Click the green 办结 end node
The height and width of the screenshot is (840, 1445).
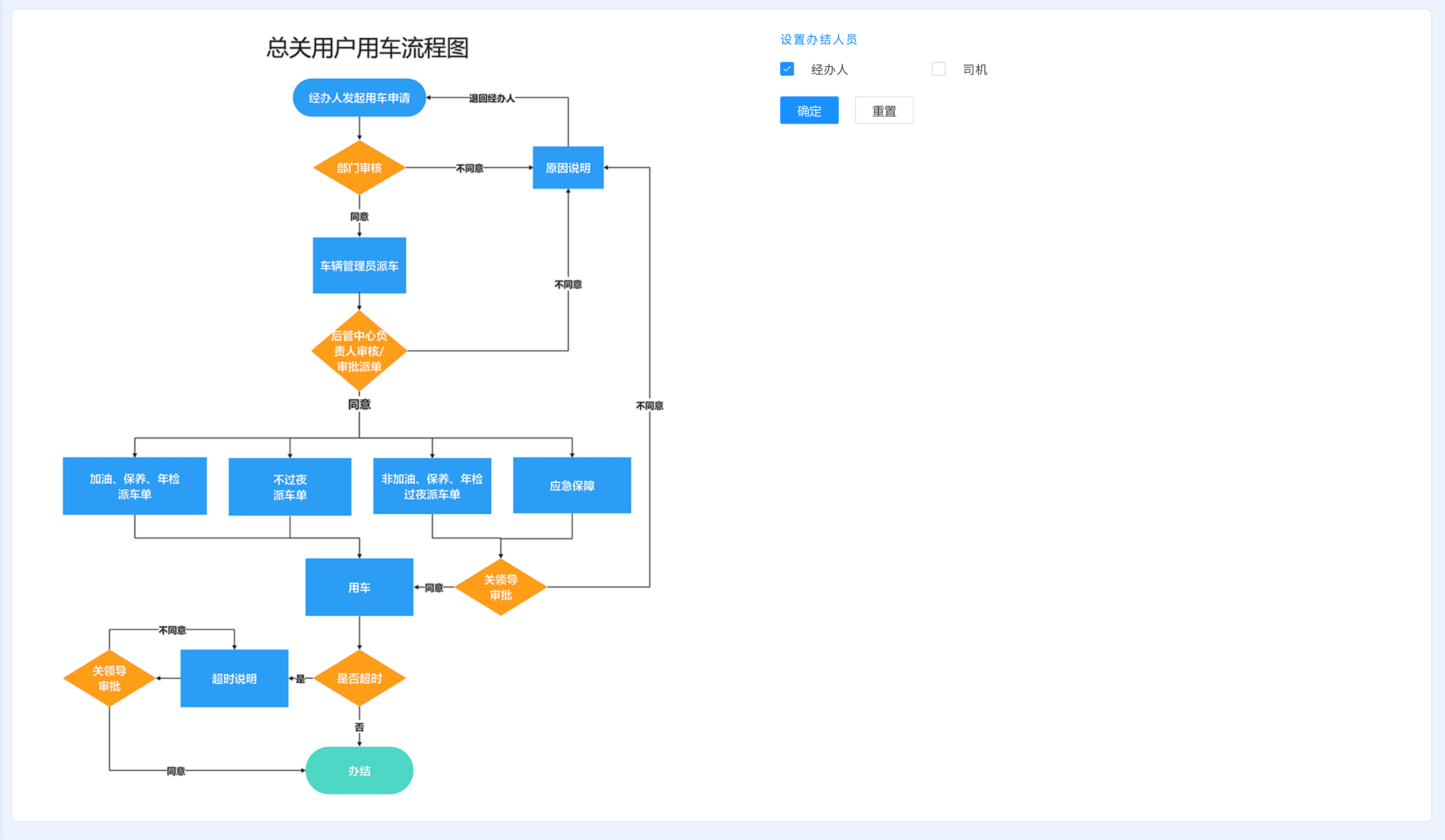tap(359, 771)
